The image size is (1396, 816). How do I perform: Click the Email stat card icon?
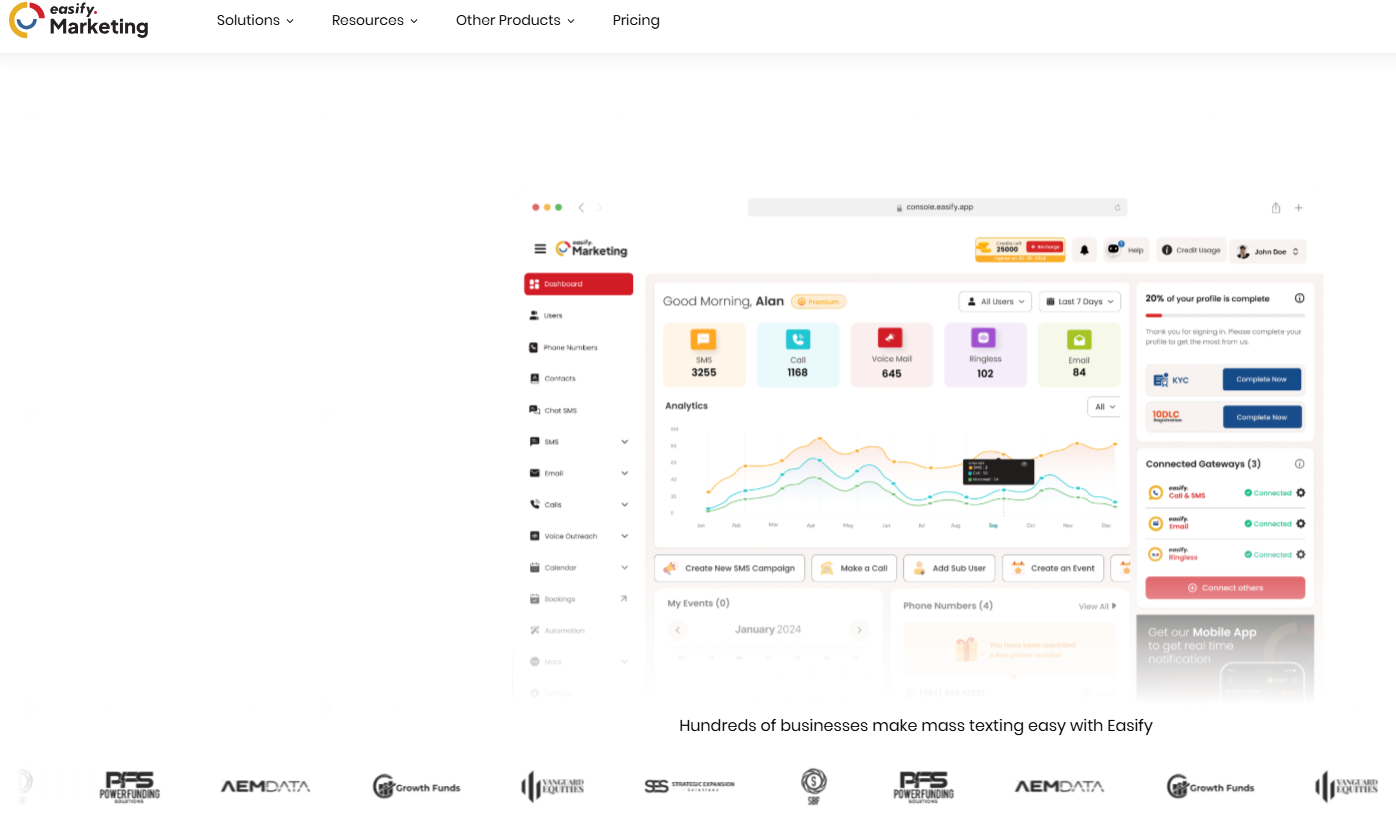(1079, 339)
